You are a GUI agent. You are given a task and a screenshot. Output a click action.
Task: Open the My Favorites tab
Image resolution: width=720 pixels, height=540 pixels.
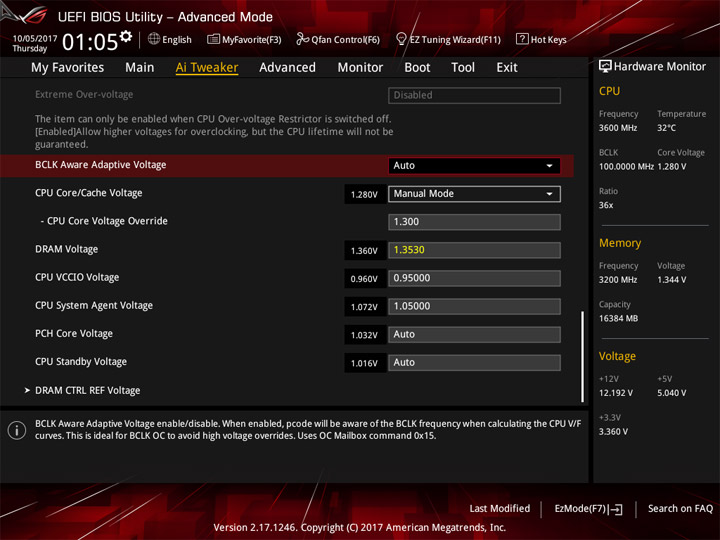tap(68, 68)
